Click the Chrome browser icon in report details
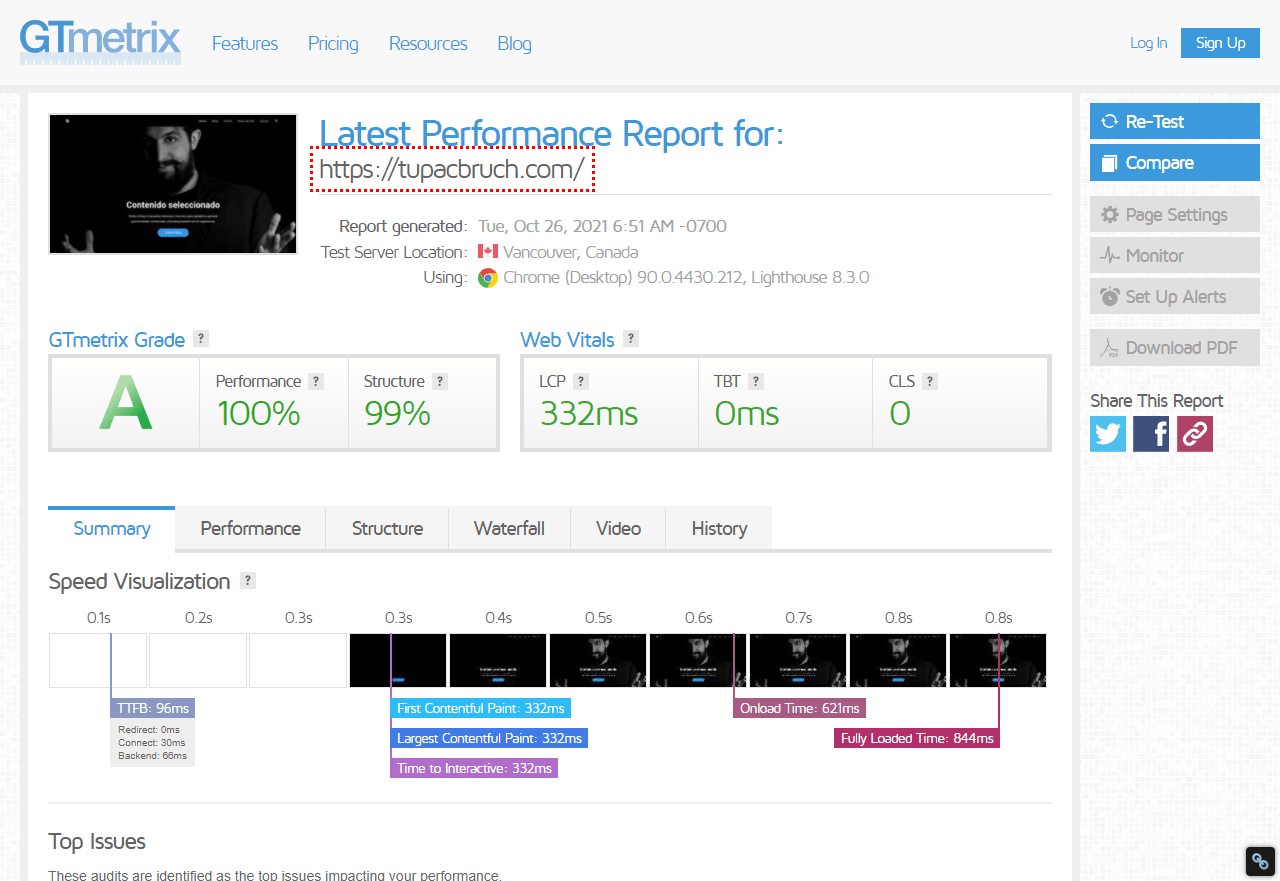Screen dimensions: 1280x881 488,278
